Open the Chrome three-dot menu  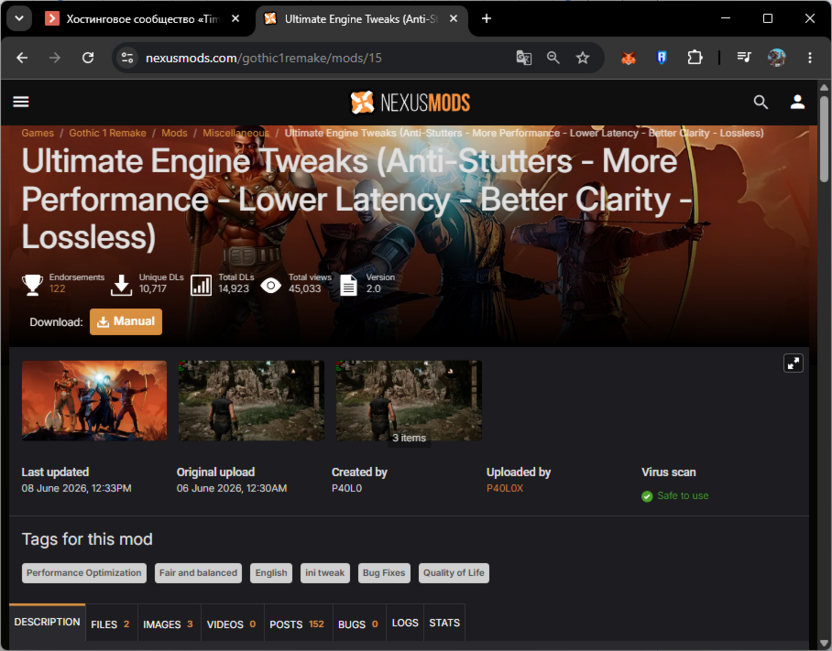coord(810,58)
